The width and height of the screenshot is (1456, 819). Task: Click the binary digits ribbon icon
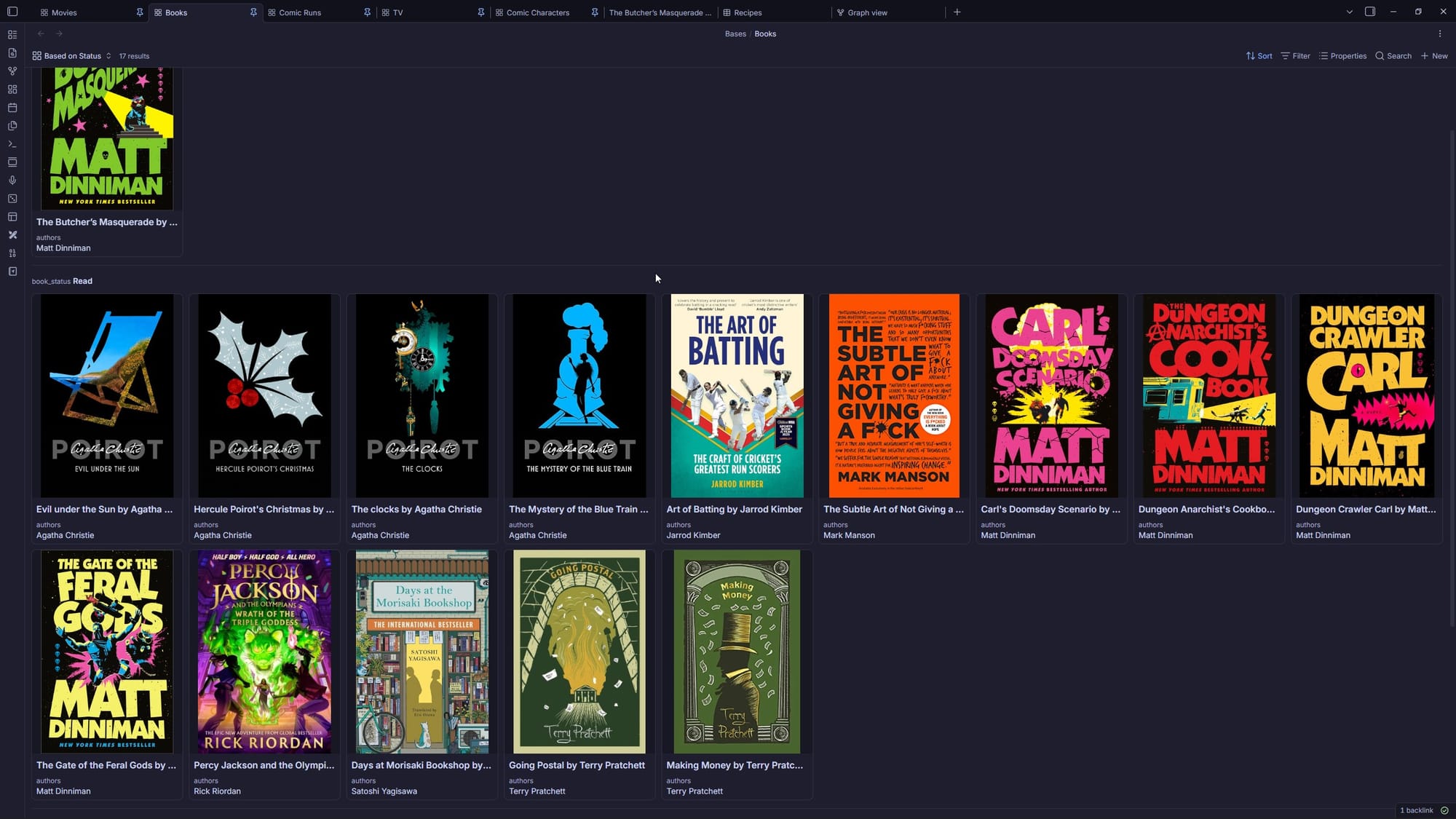(x=12, y=253)
